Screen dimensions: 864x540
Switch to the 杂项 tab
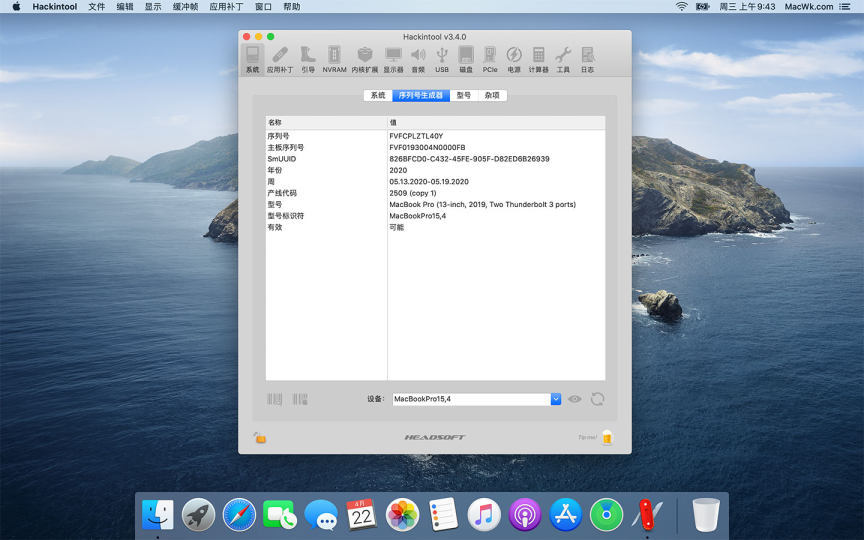[x=492, y=96]
